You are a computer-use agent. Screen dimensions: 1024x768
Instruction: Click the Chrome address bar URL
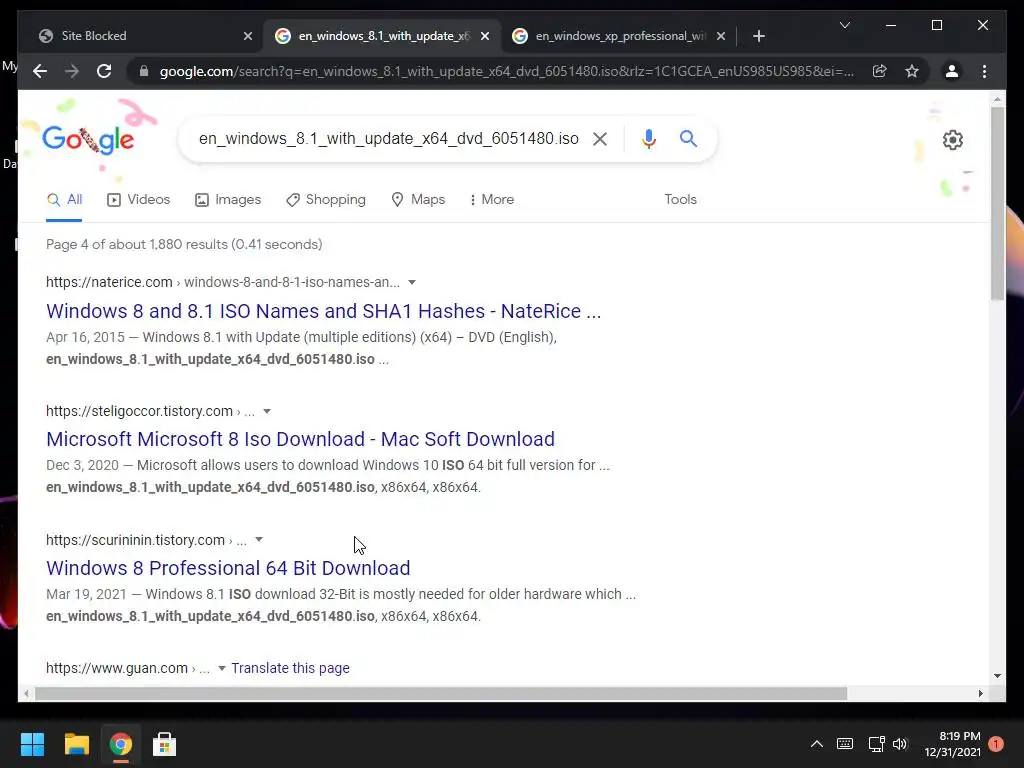click(x=506, y=71)
